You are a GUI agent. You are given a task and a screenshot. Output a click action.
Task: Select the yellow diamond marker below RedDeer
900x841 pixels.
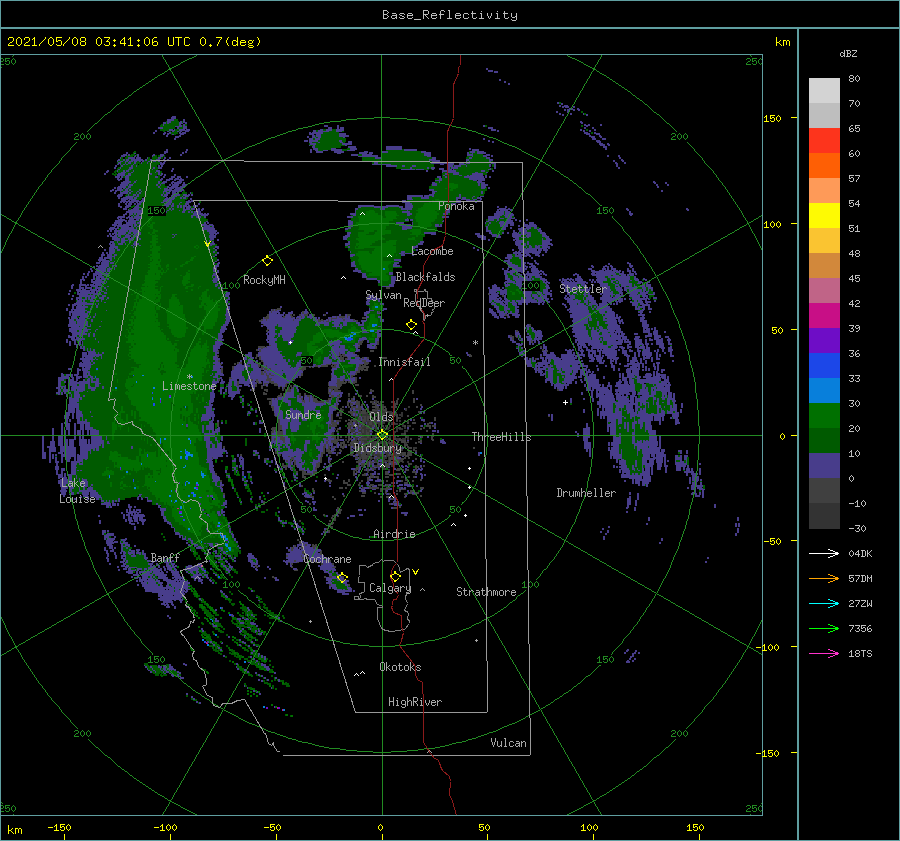pyautogui.click(x=411, y=325)
